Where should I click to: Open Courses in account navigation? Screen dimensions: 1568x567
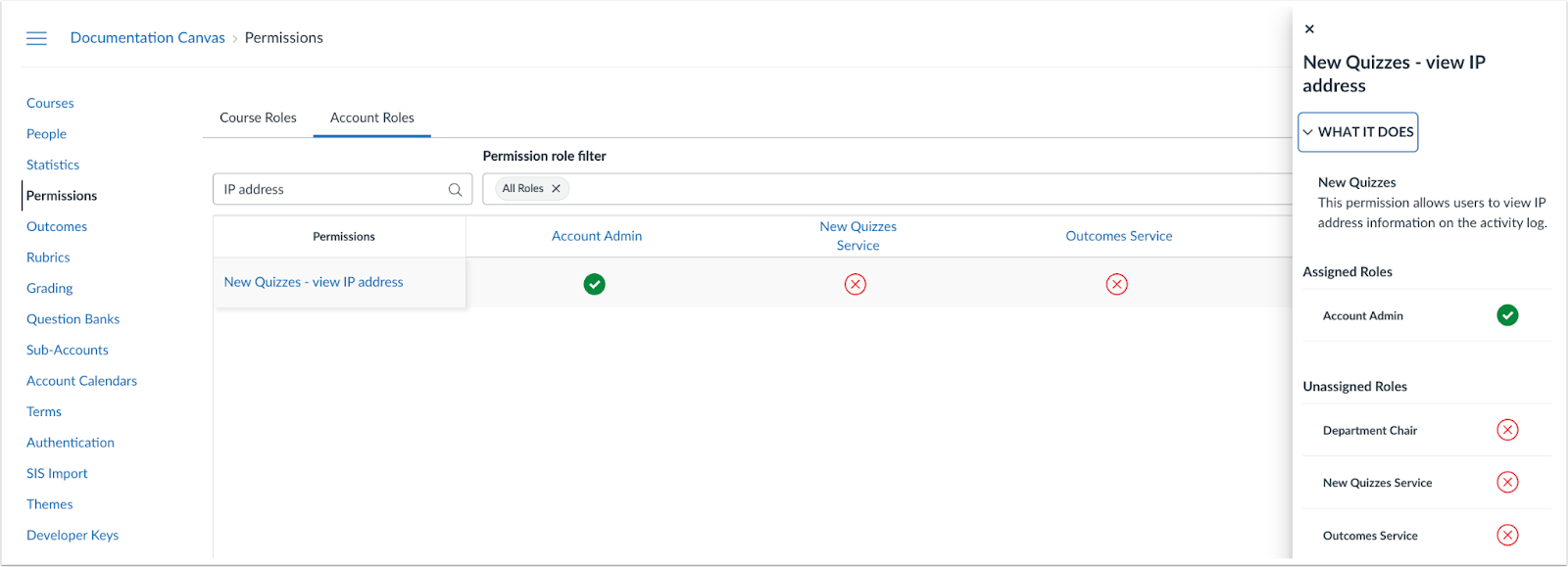tap(50, 103)
